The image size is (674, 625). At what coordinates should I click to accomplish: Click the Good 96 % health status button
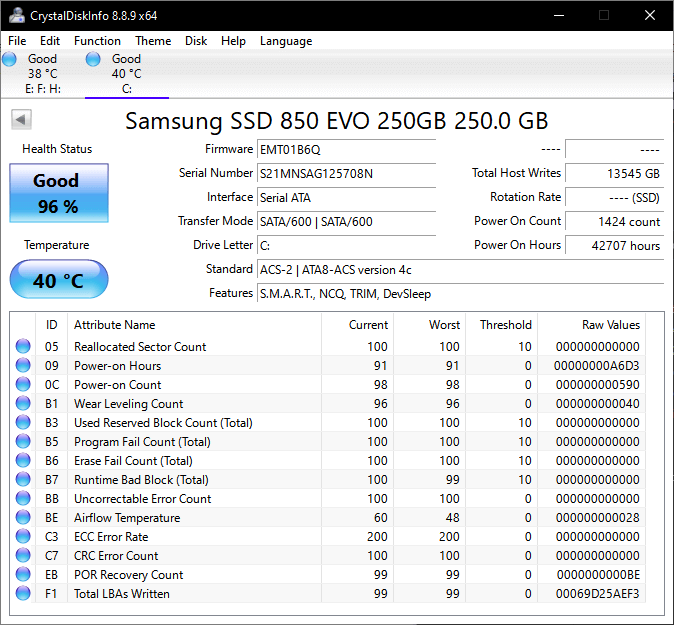coord(59,193)
